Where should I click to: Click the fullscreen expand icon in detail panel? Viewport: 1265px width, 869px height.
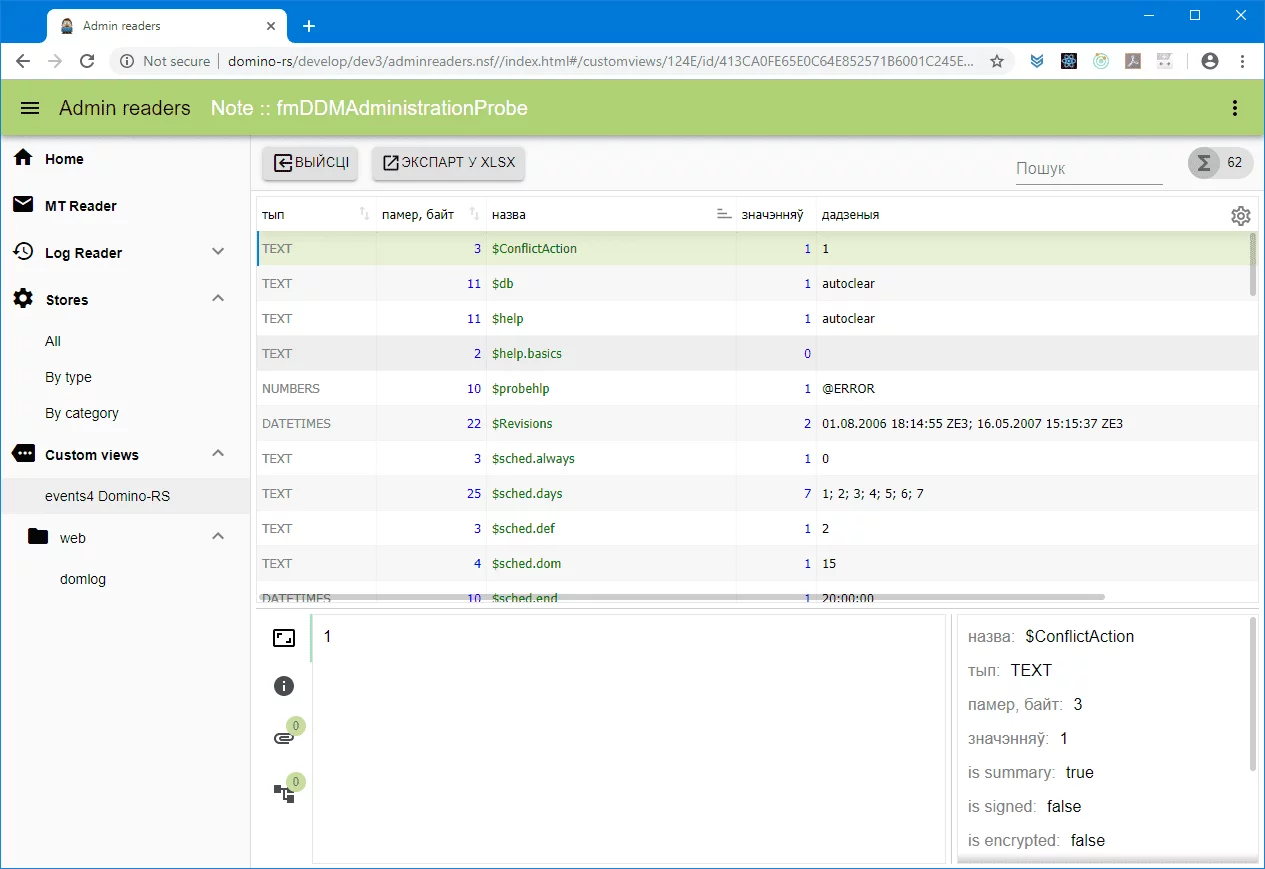(284, 638)
